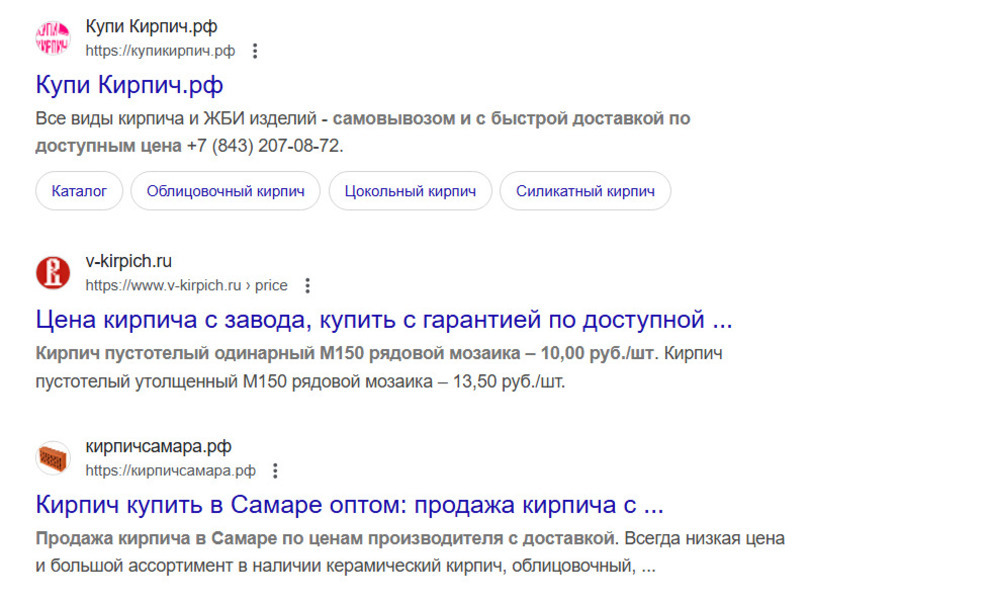This screenshot has height=602, width=990.
Task: Click phone number +7 (843) 207-08-72
Action: 265,146
